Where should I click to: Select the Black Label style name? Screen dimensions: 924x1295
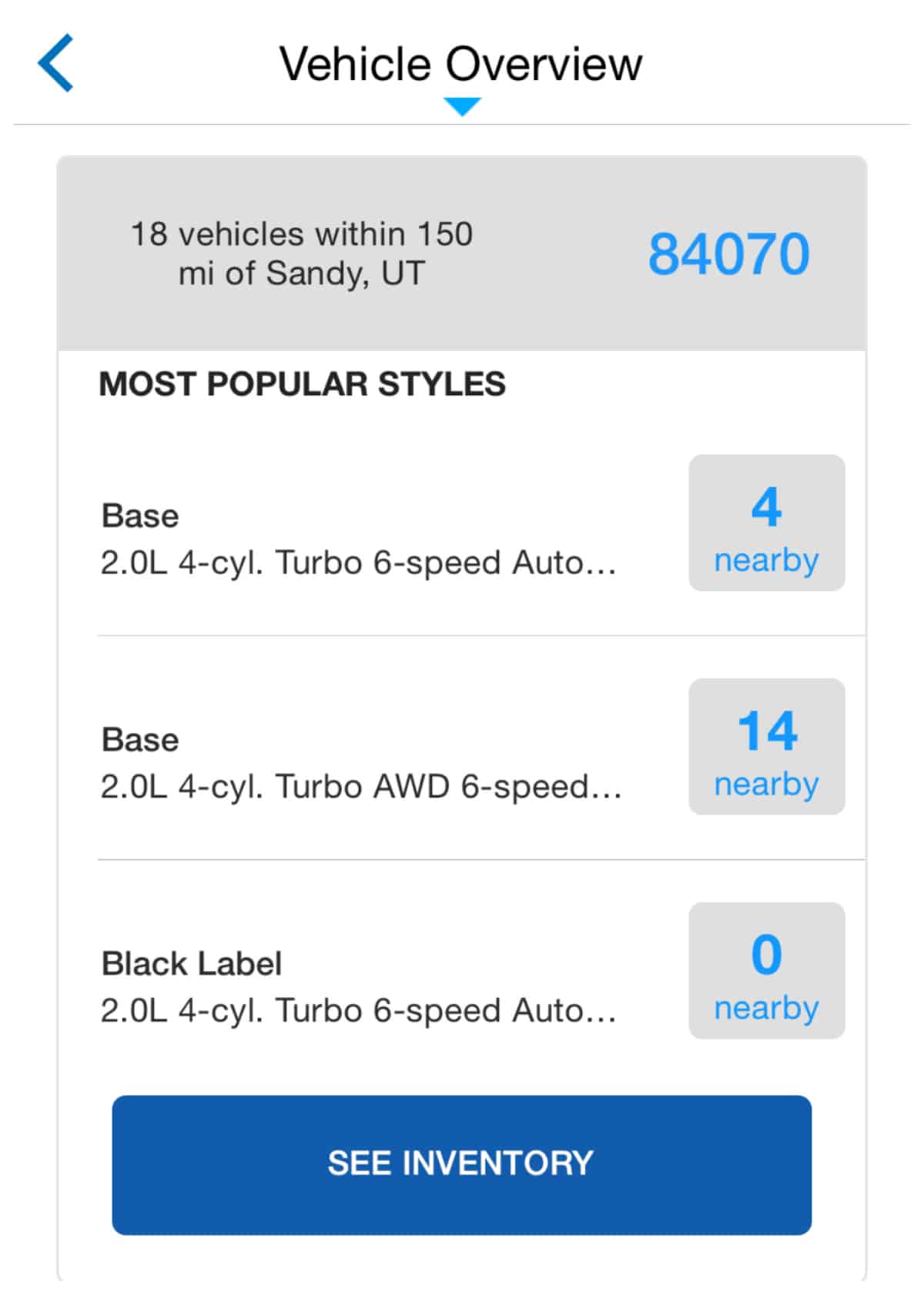192,964
